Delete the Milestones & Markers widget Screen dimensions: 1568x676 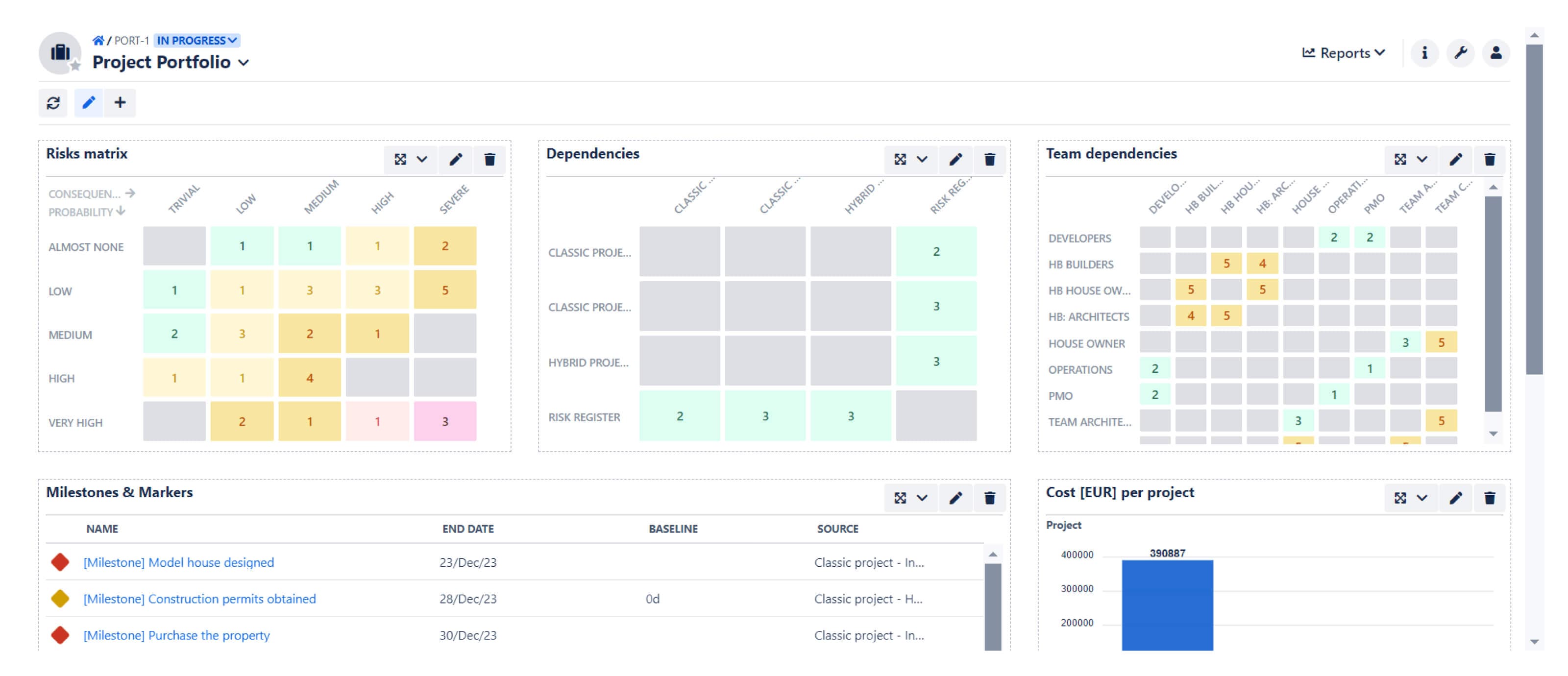click(x=990, y=498)
